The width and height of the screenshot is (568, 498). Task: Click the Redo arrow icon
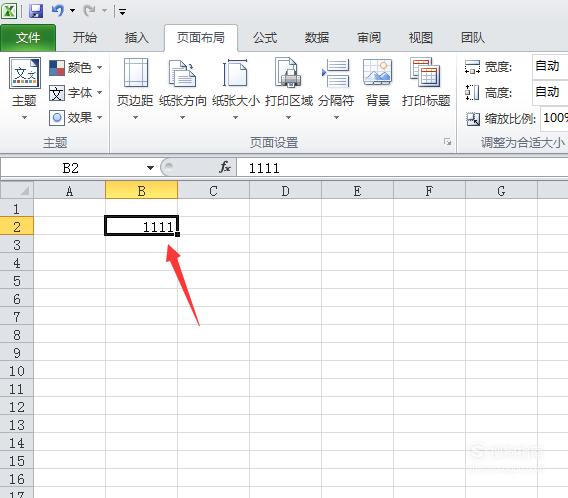(89, 11)
